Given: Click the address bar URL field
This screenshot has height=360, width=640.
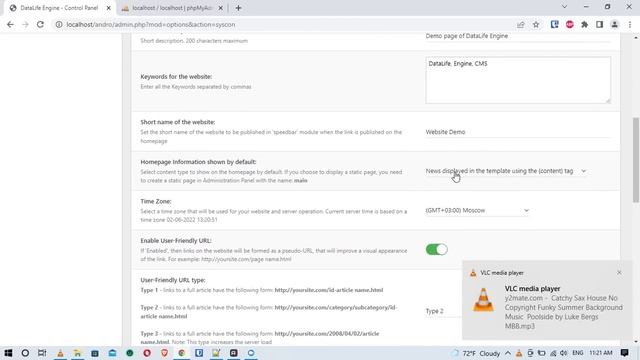Looking at the screenshot, I should click(286, 24).
